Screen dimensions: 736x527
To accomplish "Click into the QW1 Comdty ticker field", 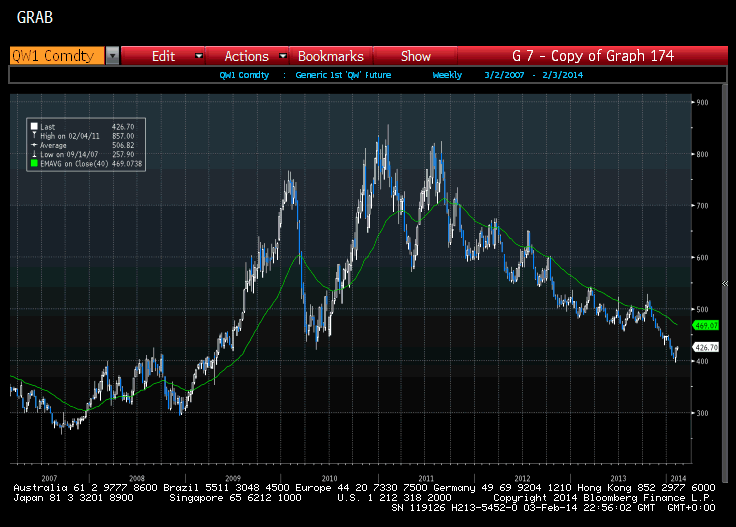I will pyautogui.click(x=55, y=56).
